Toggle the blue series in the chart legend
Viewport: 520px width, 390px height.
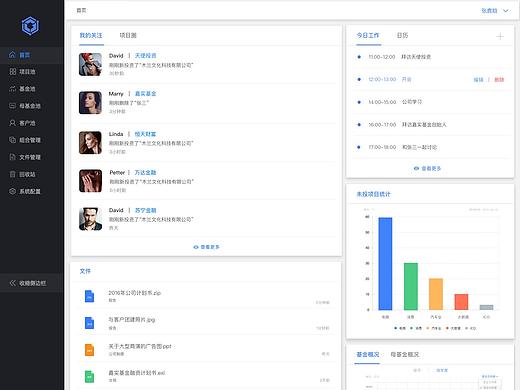coord(400,328)
